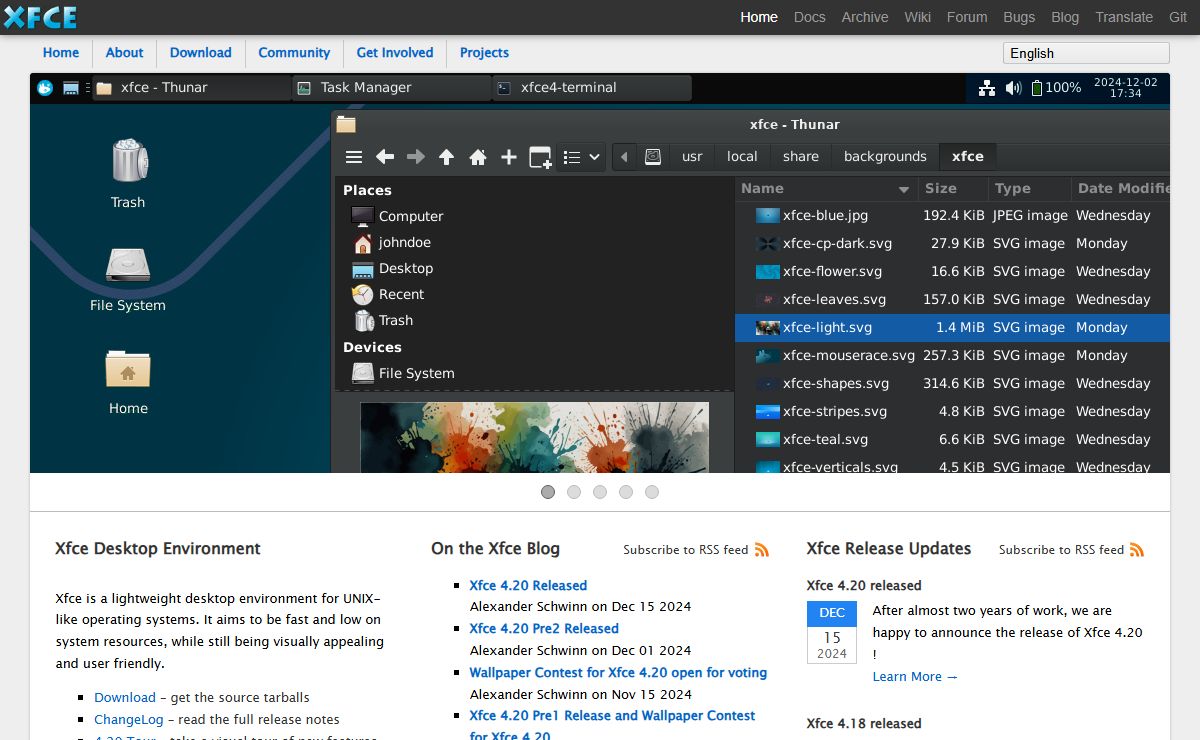Open the File System desktop icon

(128, 278)
